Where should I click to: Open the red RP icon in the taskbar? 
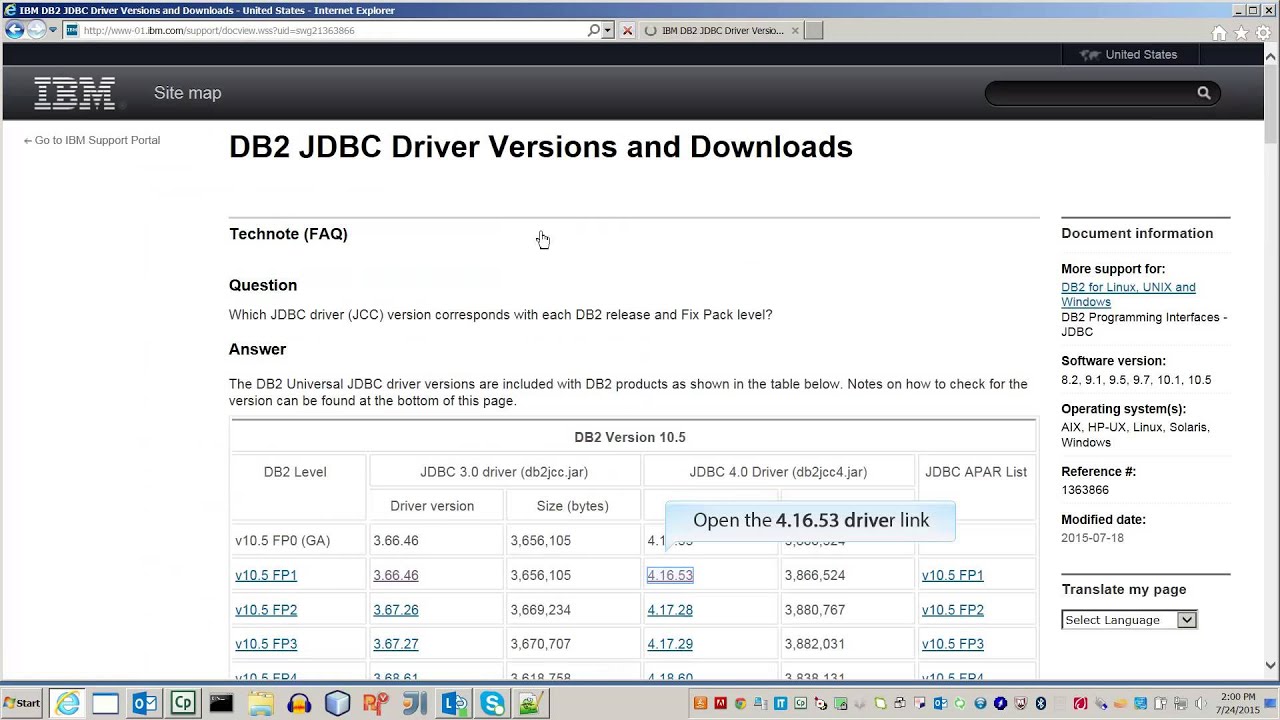[376, 704]
